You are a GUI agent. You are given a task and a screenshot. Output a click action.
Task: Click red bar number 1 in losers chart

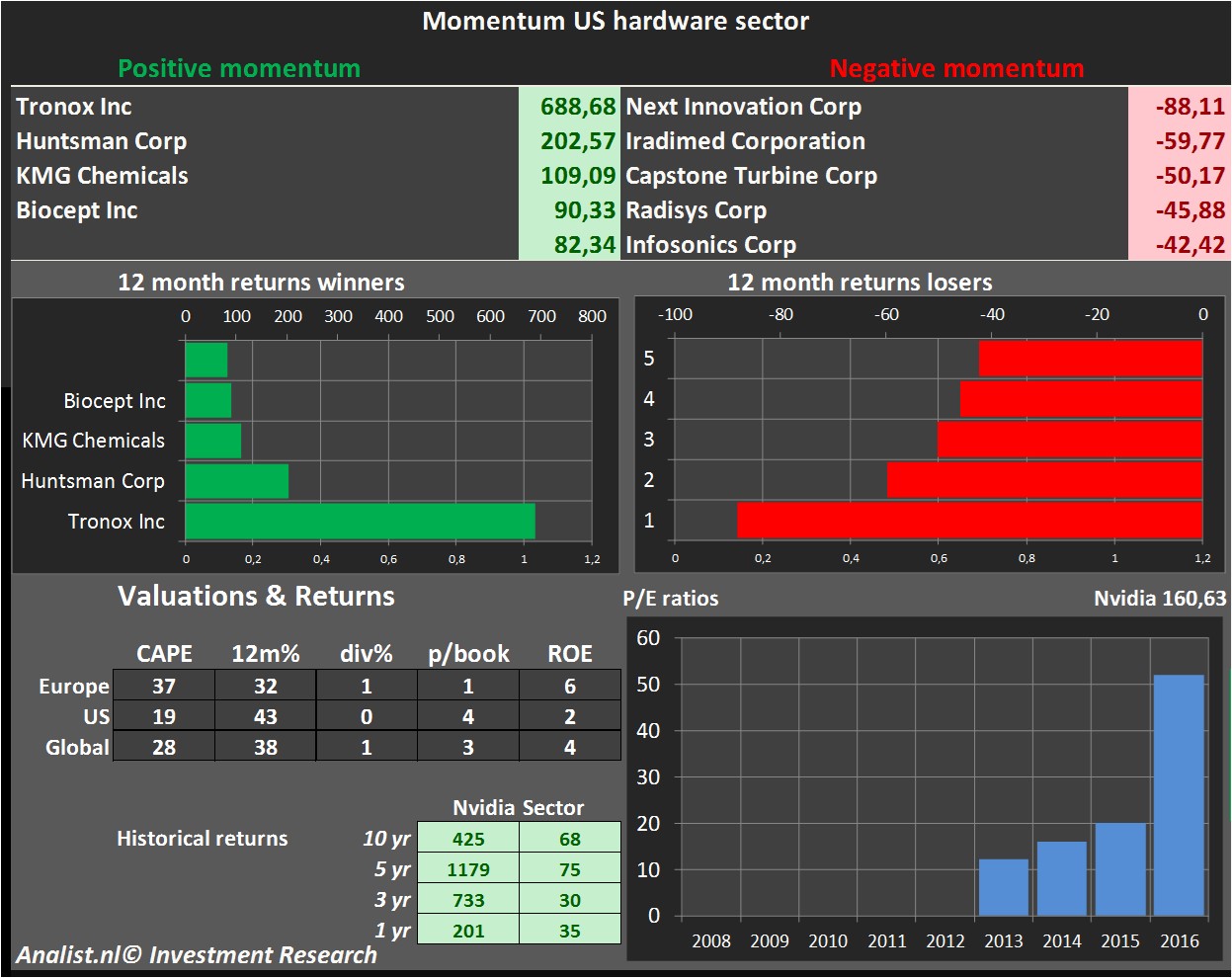pos(970,520)
